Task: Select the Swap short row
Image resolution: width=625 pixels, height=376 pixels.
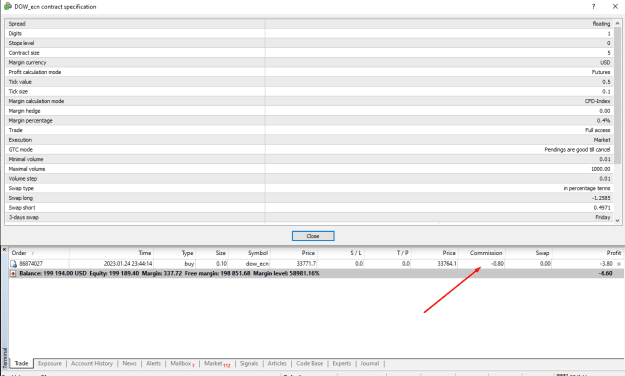Action: pos(309,208)
